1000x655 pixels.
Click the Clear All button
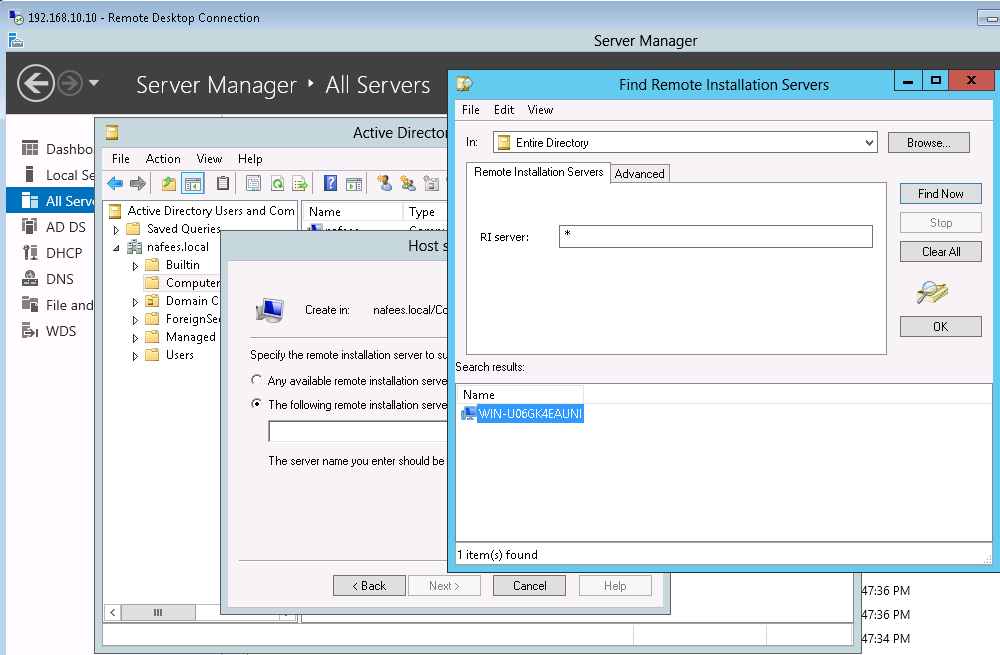tap(940, 251)
